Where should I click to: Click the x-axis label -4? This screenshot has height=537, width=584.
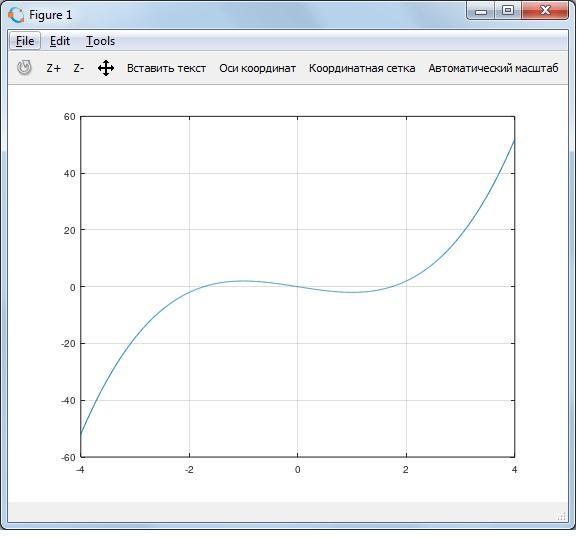[80, 470]
